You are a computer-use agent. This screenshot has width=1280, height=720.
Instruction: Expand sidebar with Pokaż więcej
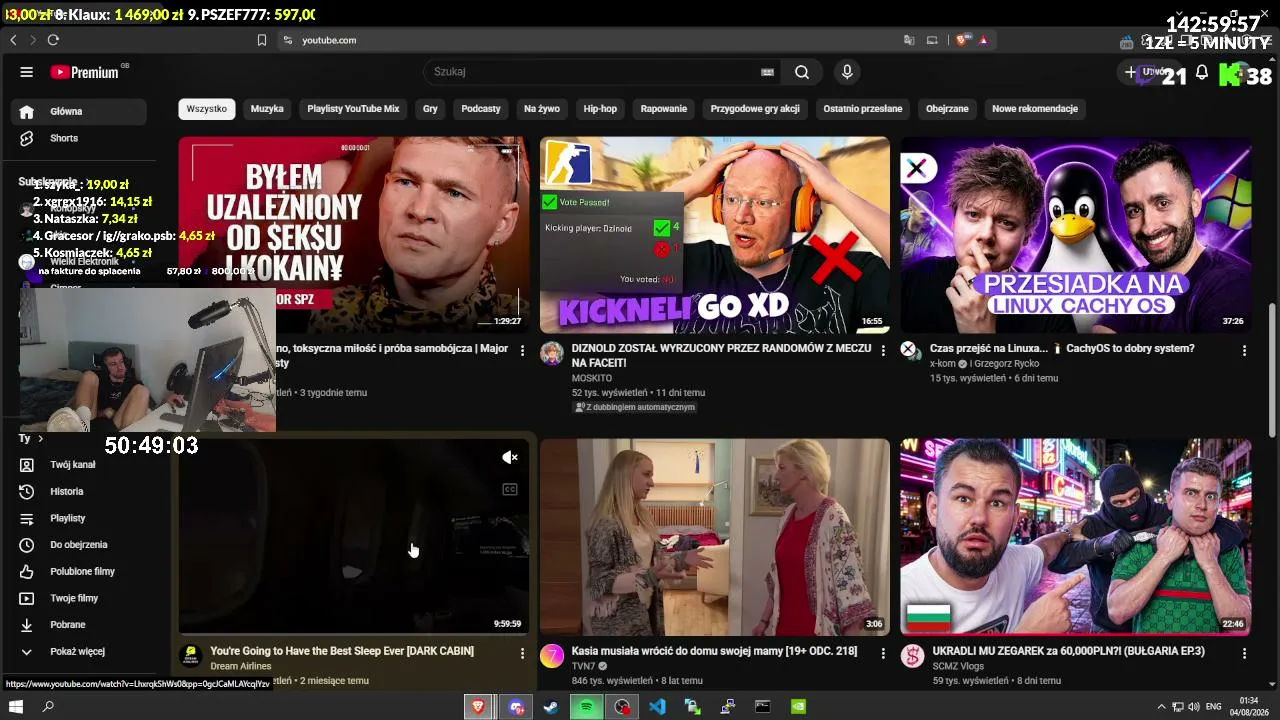(80, 652)
